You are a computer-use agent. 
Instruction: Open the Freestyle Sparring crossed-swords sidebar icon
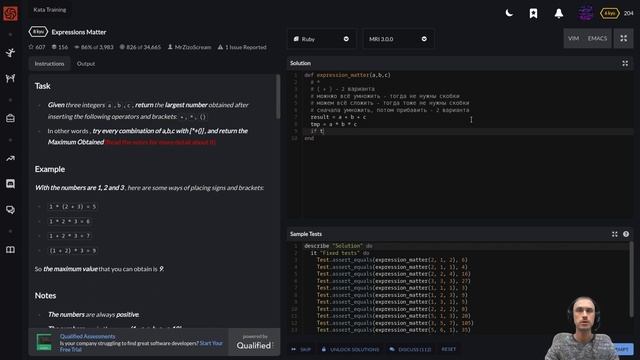pyautogui.click(x=10, y=78)
